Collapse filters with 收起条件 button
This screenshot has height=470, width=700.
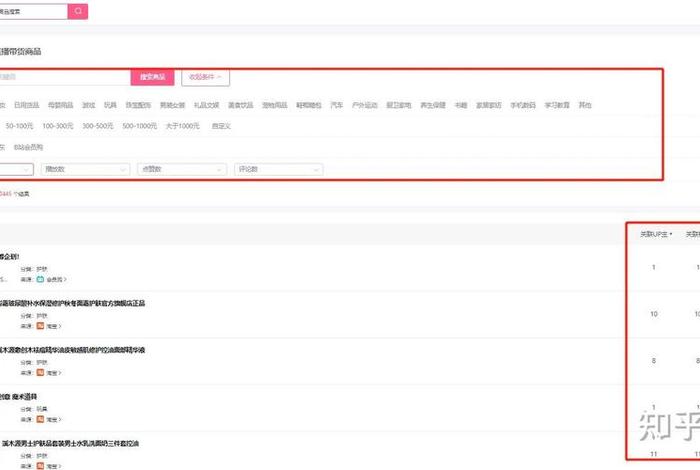click(205, 77)
